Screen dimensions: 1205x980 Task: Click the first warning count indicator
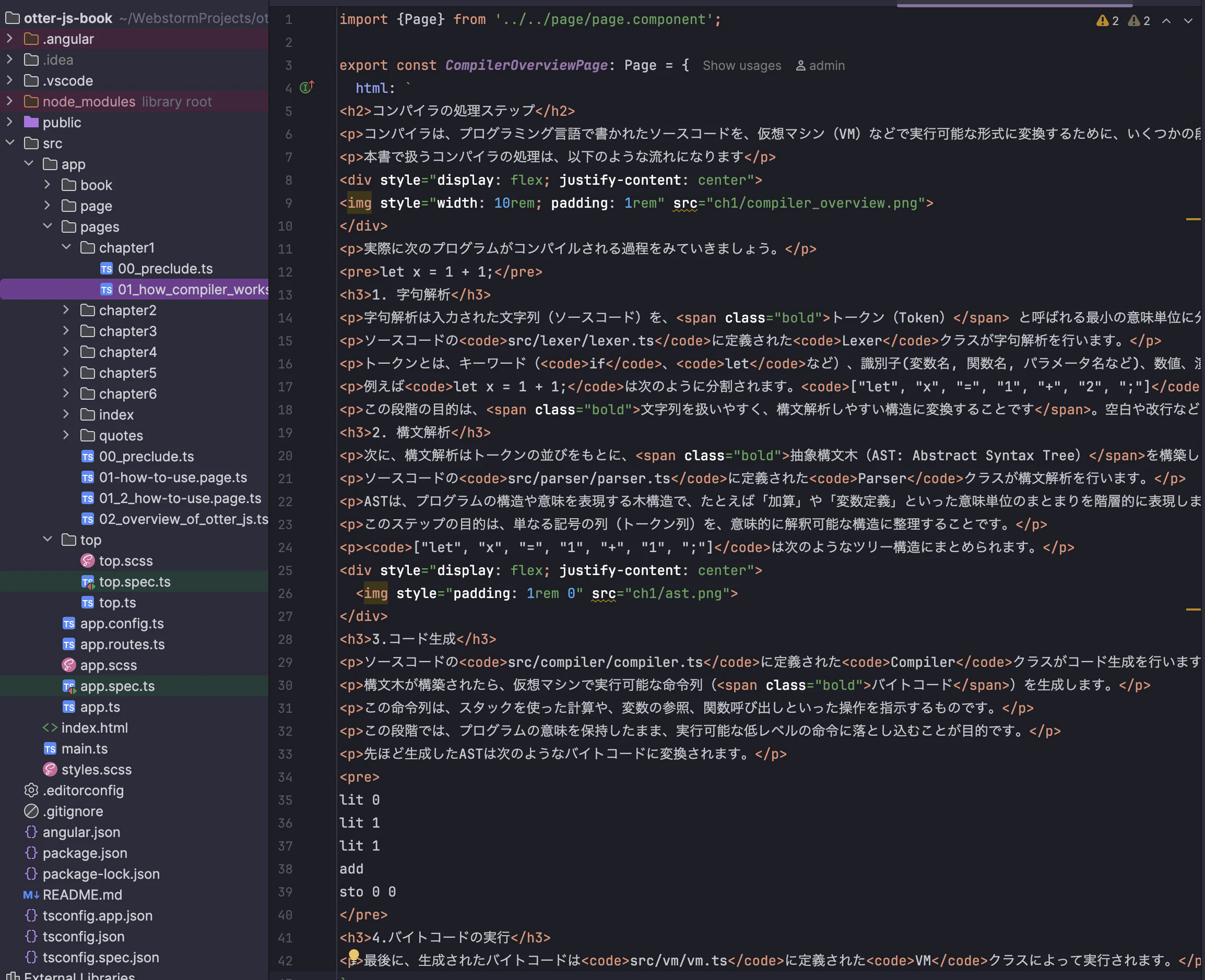(x=1107, y=21)
